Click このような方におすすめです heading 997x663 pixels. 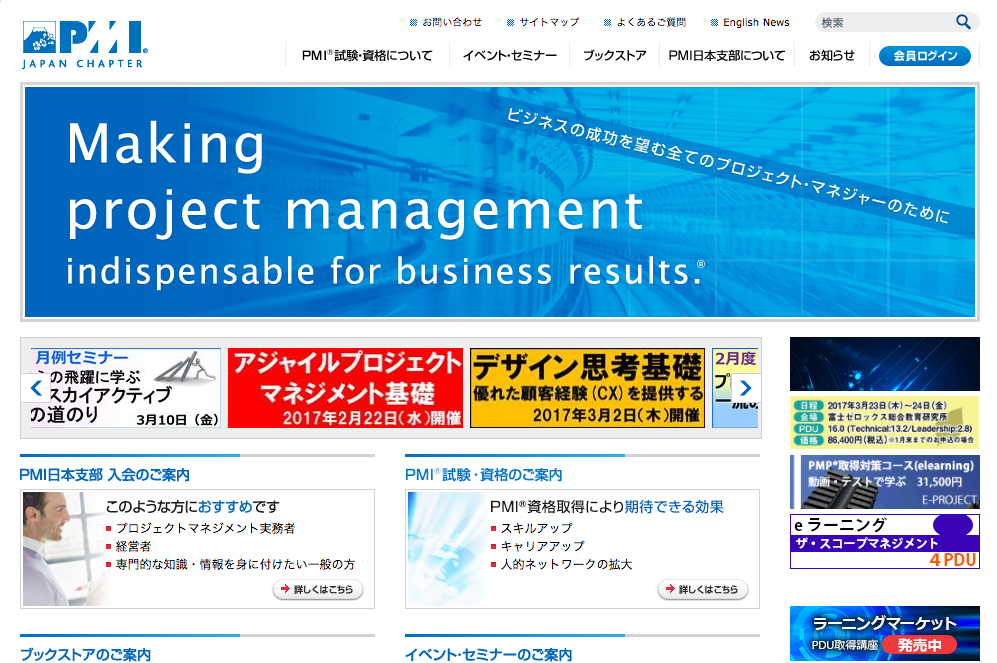[193, 507]
